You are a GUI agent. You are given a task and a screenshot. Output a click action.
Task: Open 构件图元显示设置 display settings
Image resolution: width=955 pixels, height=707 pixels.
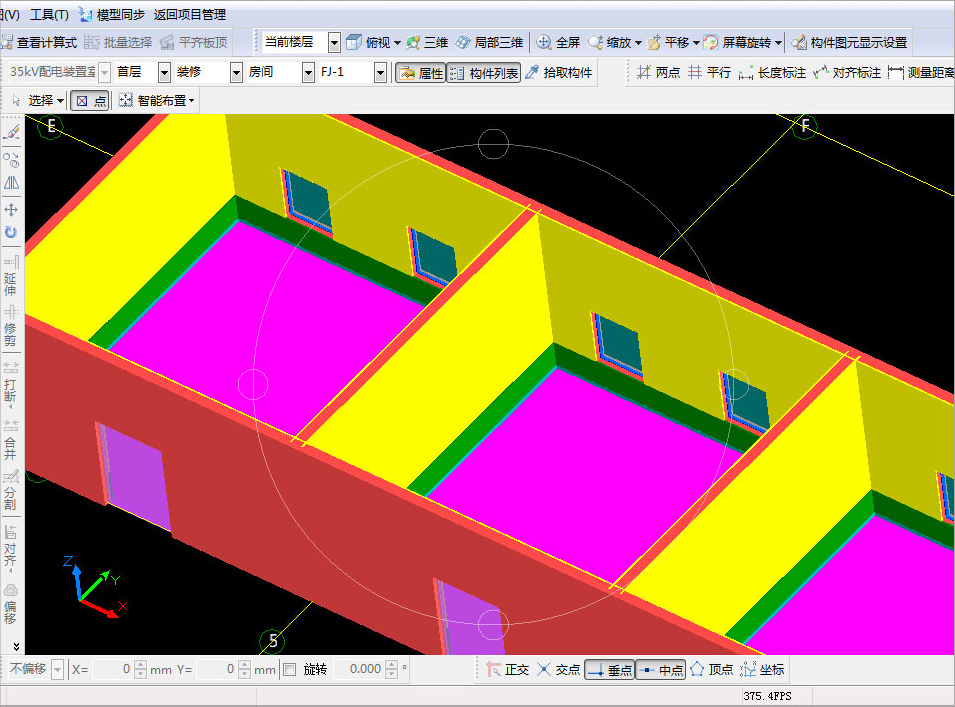[x=849, y=42]
